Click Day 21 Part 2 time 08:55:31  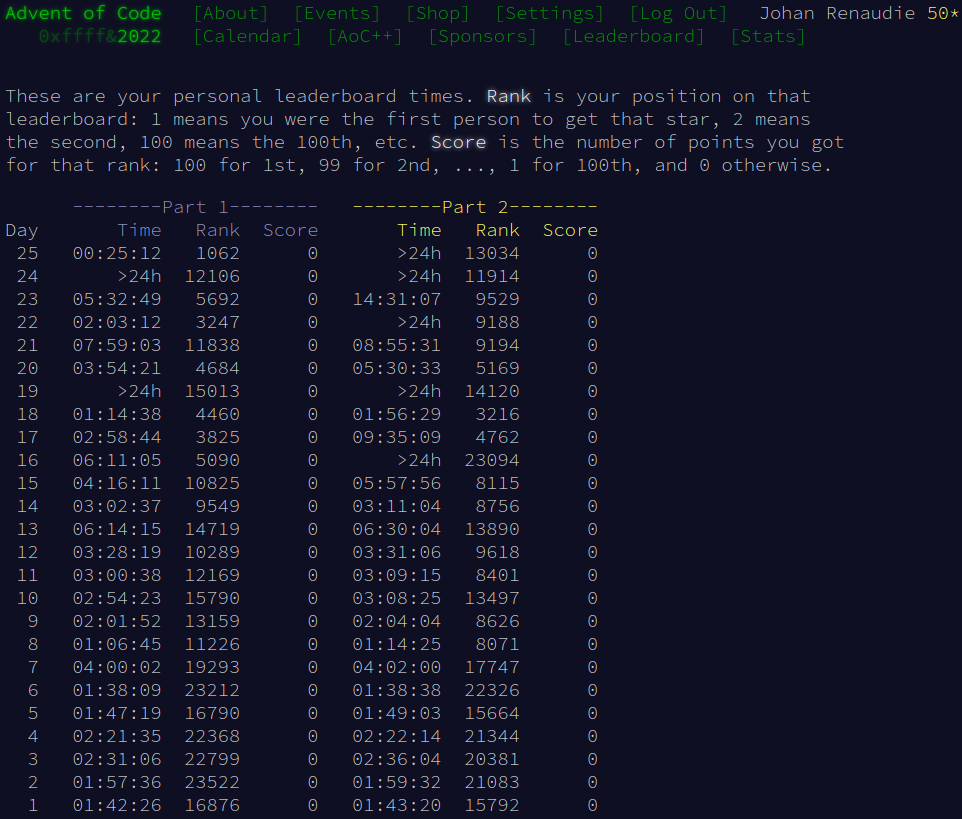pyautogui.click(x=397, y=345)
